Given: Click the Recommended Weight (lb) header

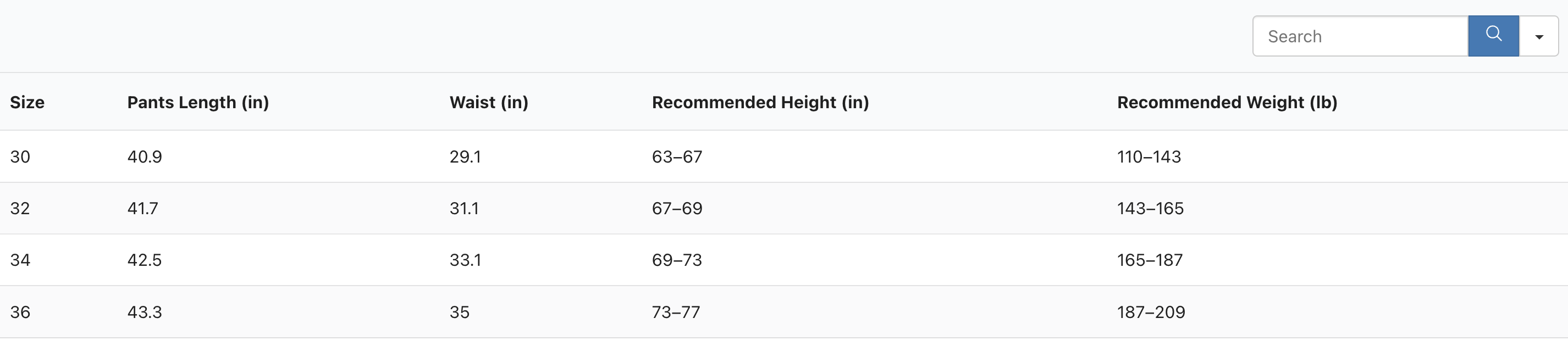Looking at the screenshot, I should pos(1227,102).
